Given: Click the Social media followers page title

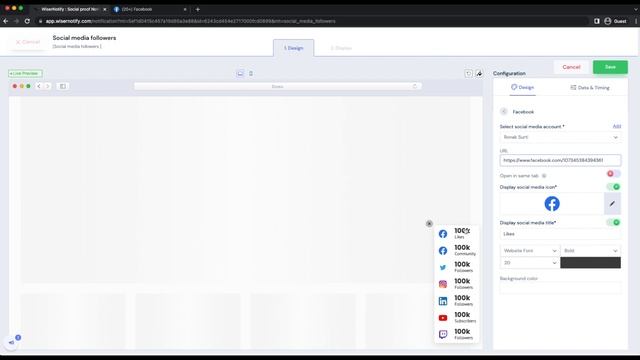Looking at the screenshot, I should point(84,38).
